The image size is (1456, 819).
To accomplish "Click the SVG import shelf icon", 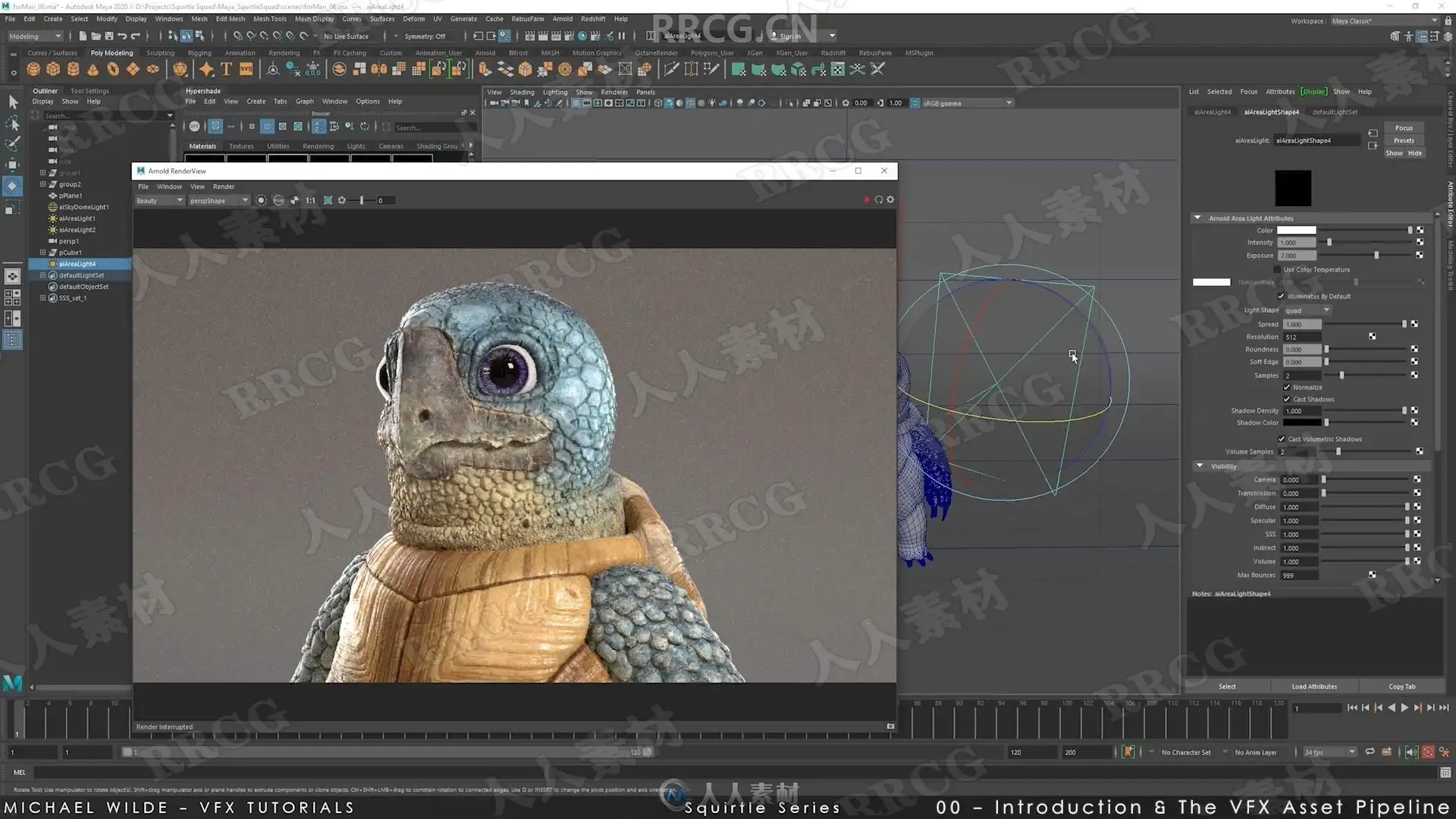I will point(246,70).
